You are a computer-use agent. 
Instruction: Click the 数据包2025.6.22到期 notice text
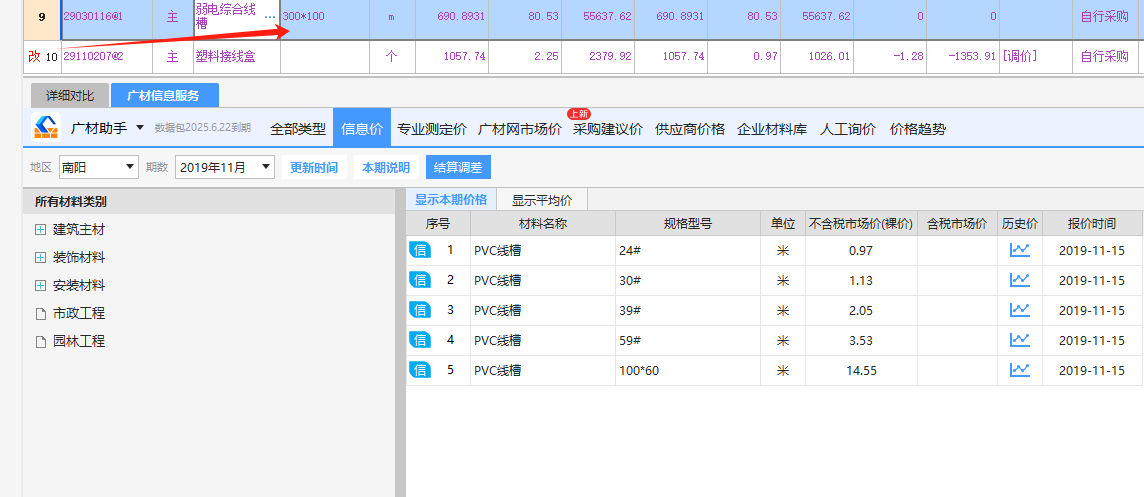(x=202, y=128)
